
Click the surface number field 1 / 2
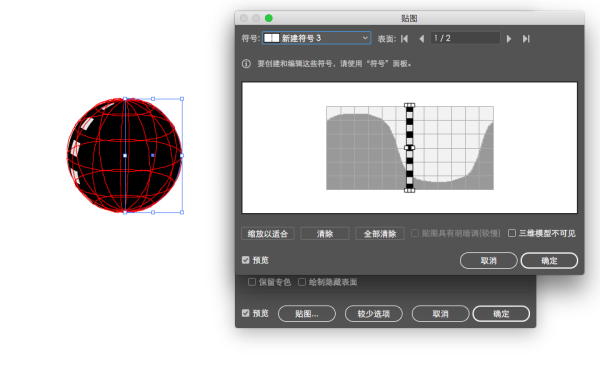[x=465, y=38]
